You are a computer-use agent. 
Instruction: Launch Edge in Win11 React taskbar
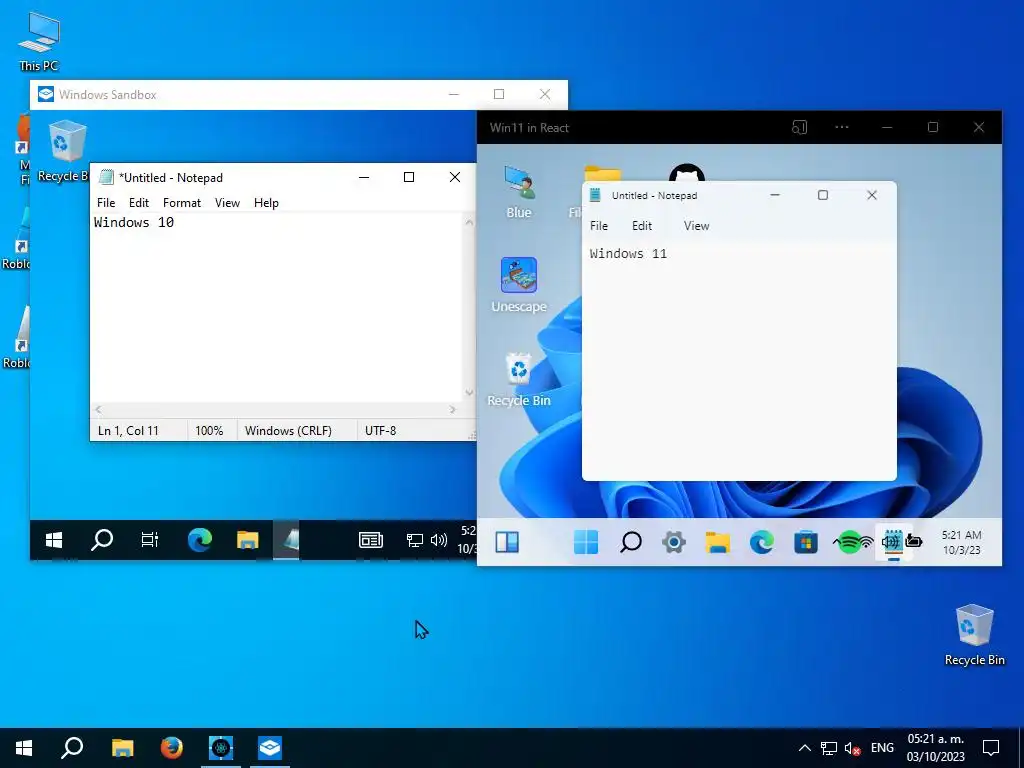pyautogui.click(x=761, y=542)
